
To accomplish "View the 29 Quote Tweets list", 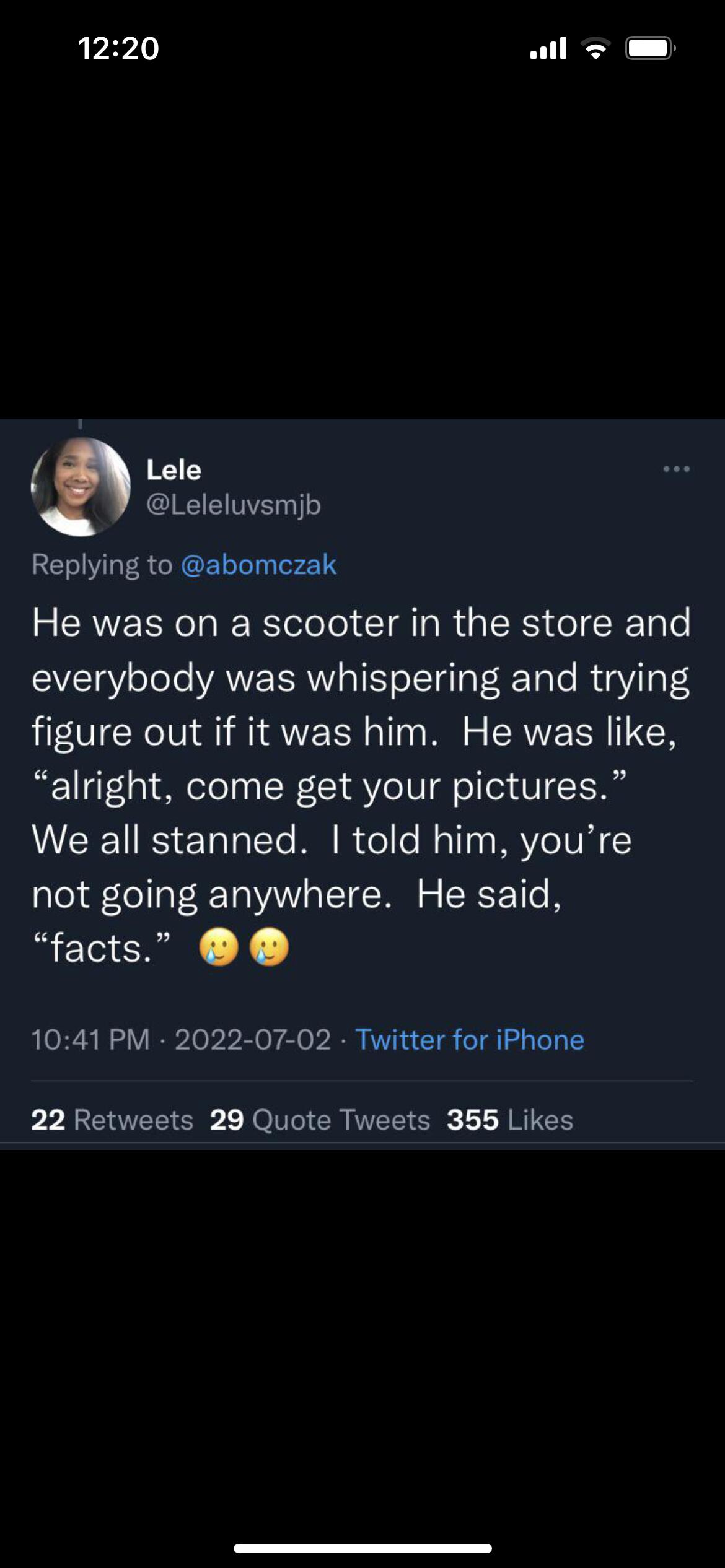I will 320,1120.
